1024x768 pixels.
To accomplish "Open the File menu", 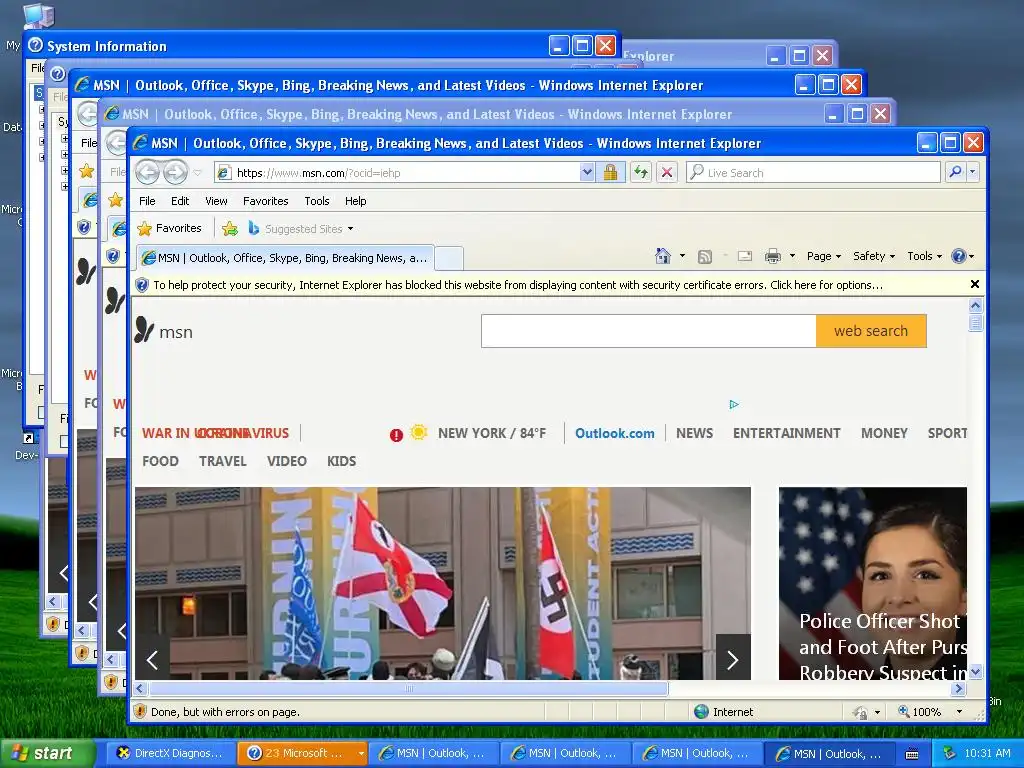I will (x=148, y=201).
